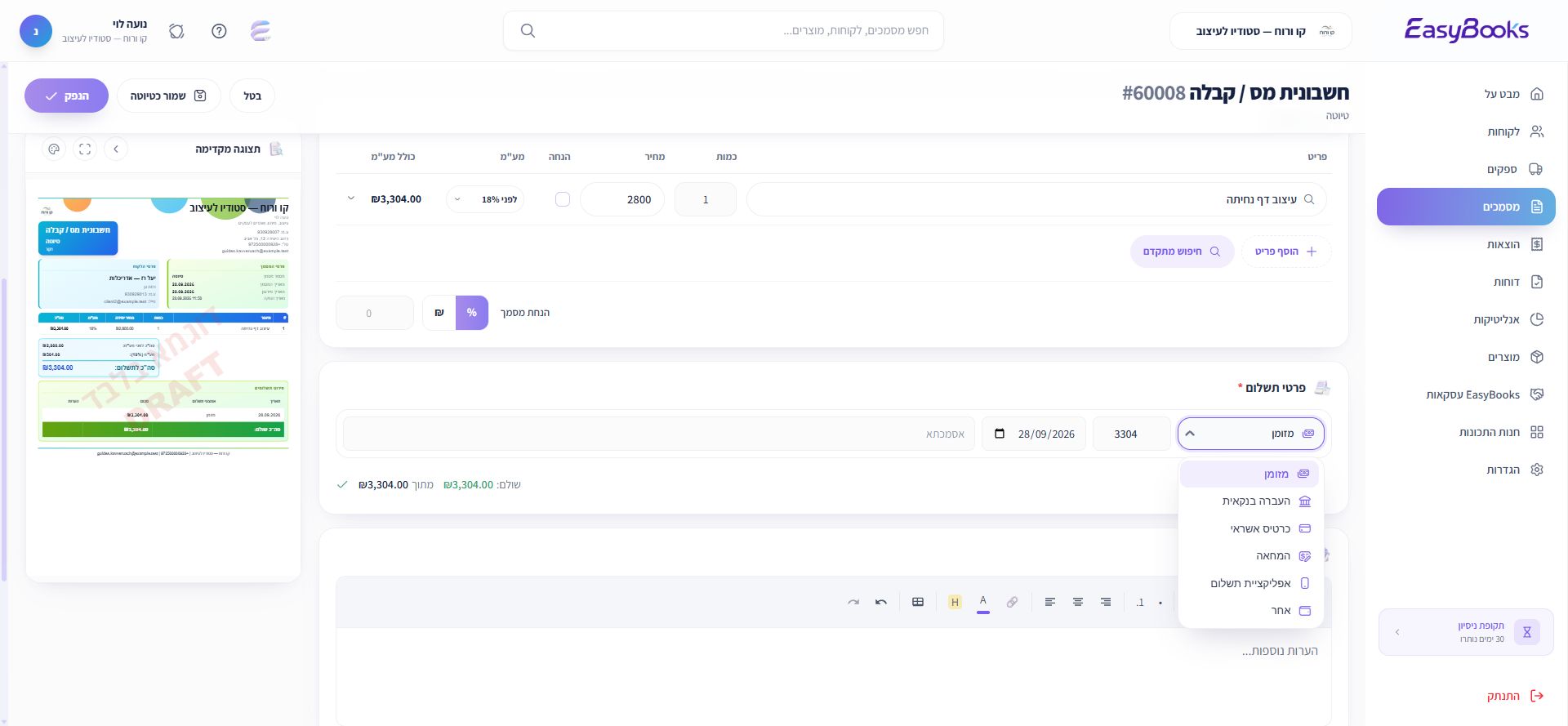This screenshot has width=1568, height=726.
Task: Toggle the discount checkbox on item row
Action: [563, 199]
